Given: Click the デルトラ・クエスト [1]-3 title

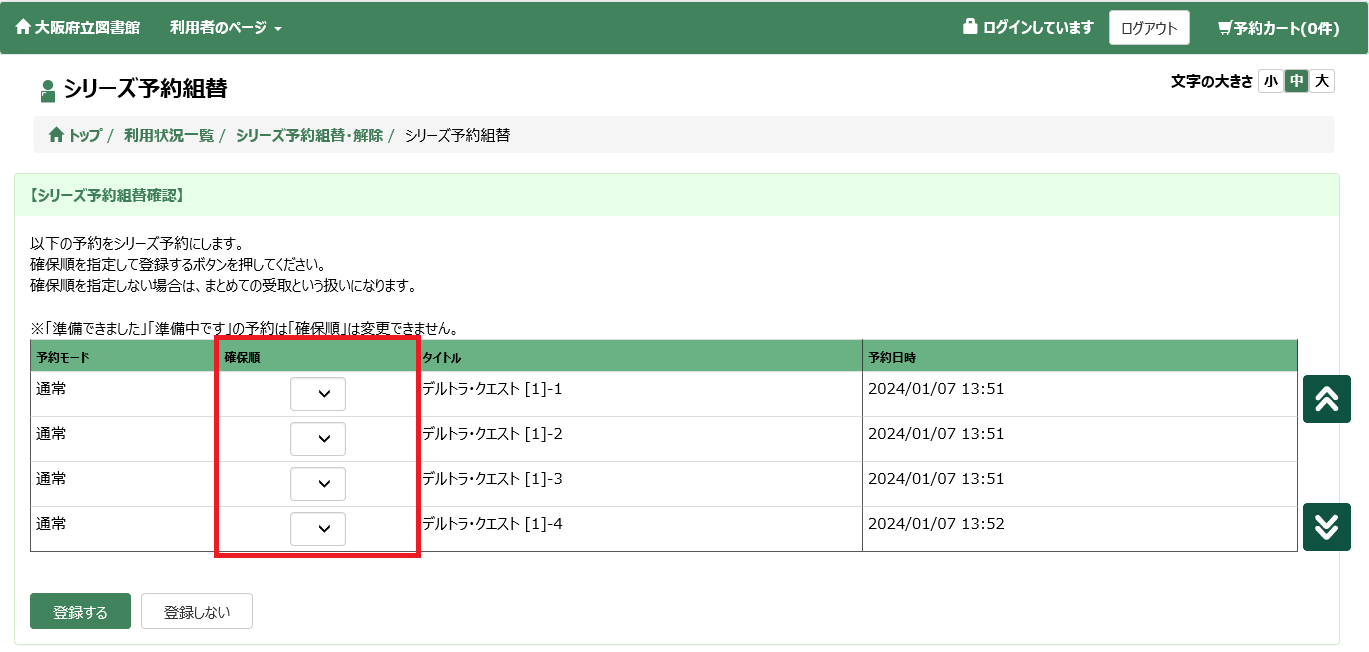Looking at the screenshot, I should pyautogui.click(x=492, y=479).
